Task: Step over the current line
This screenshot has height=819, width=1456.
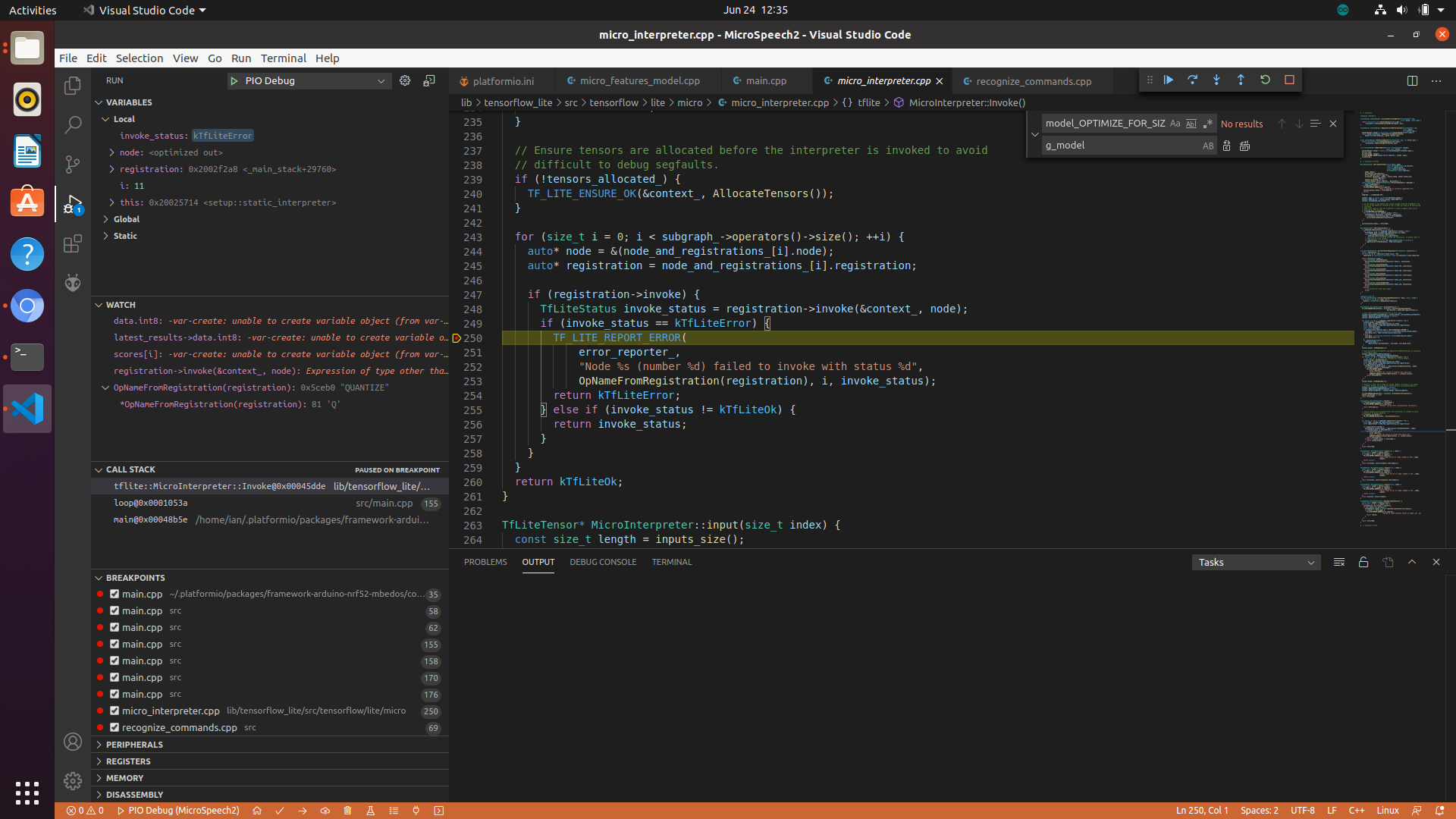Action: click(1193, 80)
